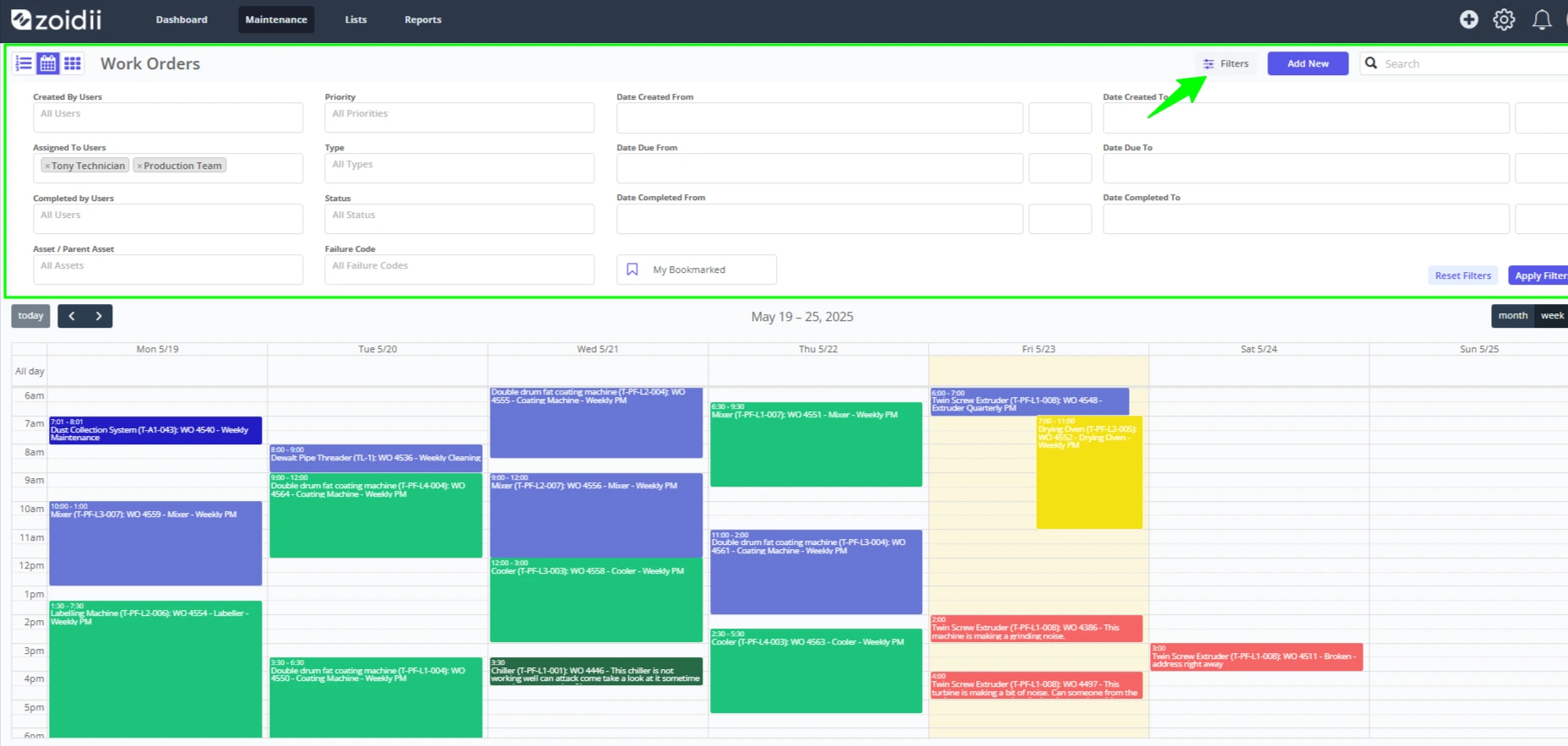Screen dimensions: 1568x746
Task: Switch to list view icon
Action: pyautogui.click(x=24, y=63)
